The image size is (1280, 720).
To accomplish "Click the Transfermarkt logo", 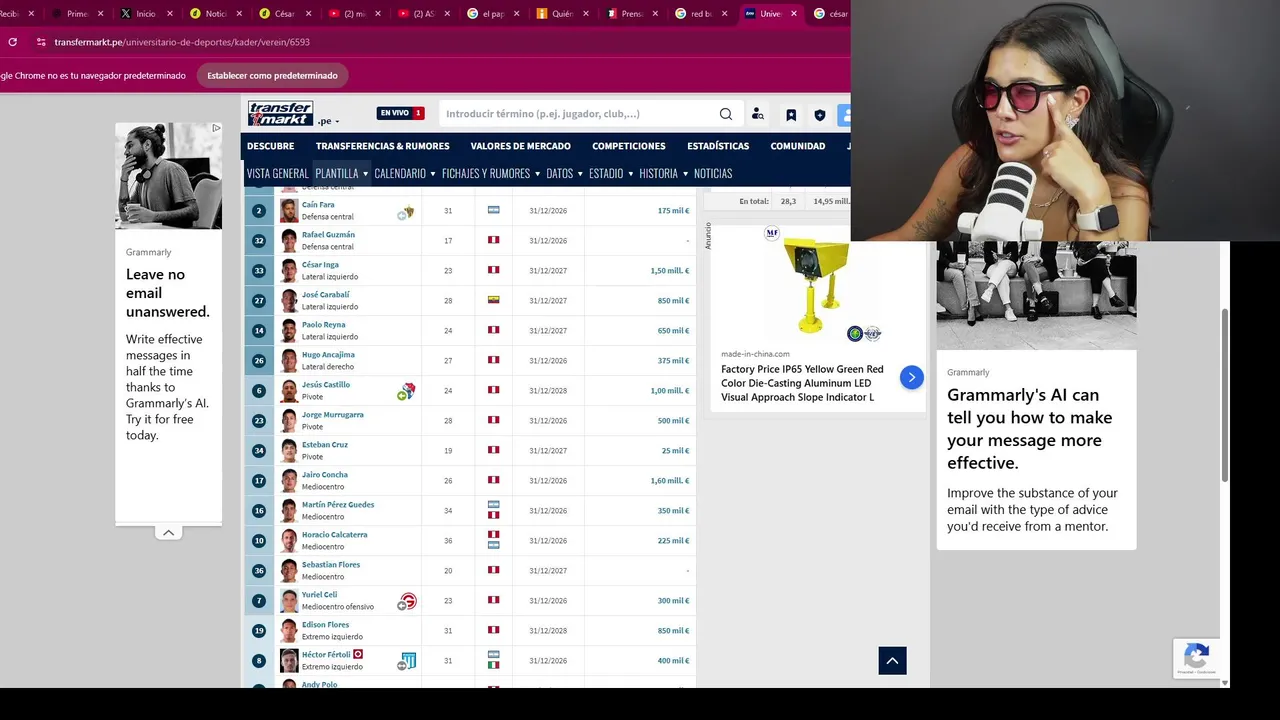I will tap(280, 113).
